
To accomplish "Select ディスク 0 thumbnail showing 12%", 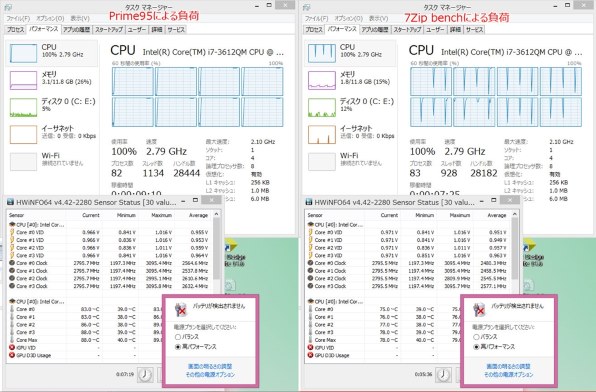I will click(x=322, y=107).
